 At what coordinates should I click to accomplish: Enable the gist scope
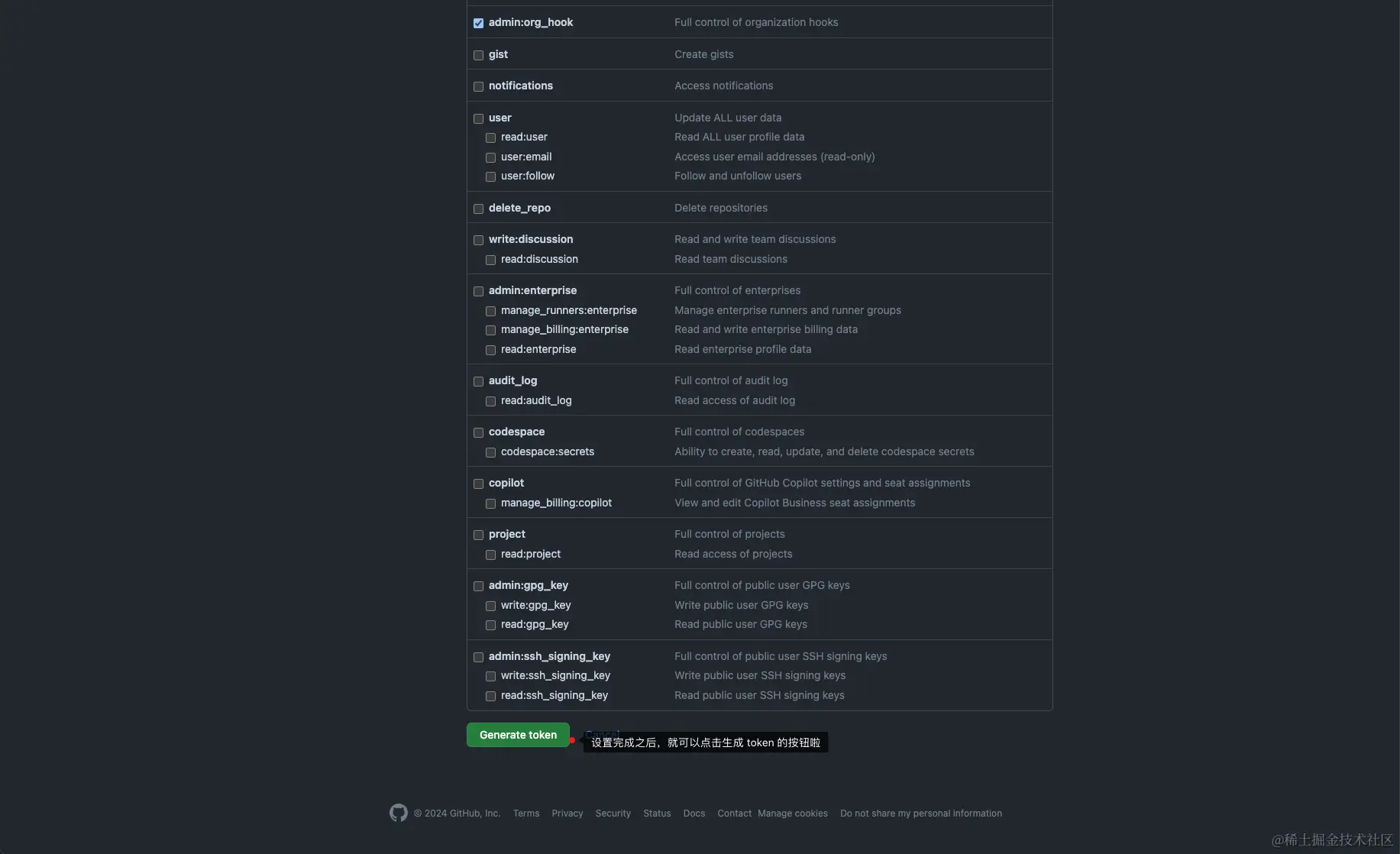coord(478,55)
